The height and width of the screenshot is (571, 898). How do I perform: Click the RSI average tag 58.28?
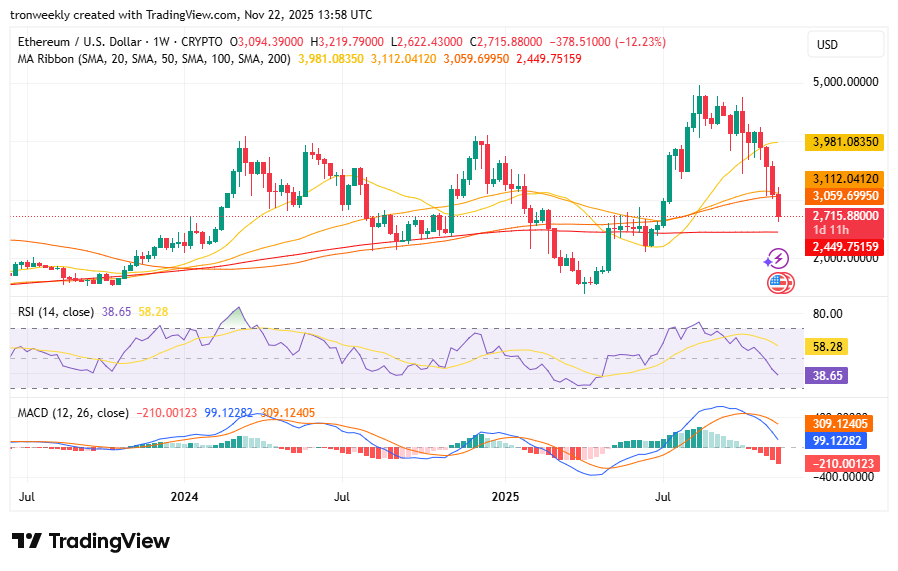tap(826, 346)
